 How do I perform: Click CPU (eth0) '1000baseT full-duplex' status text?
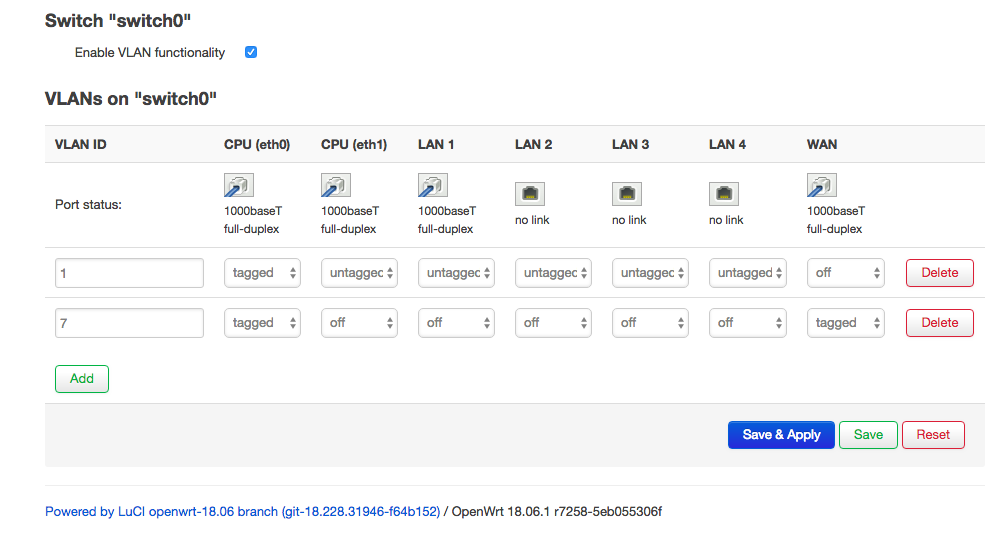[x=253, y=220]
